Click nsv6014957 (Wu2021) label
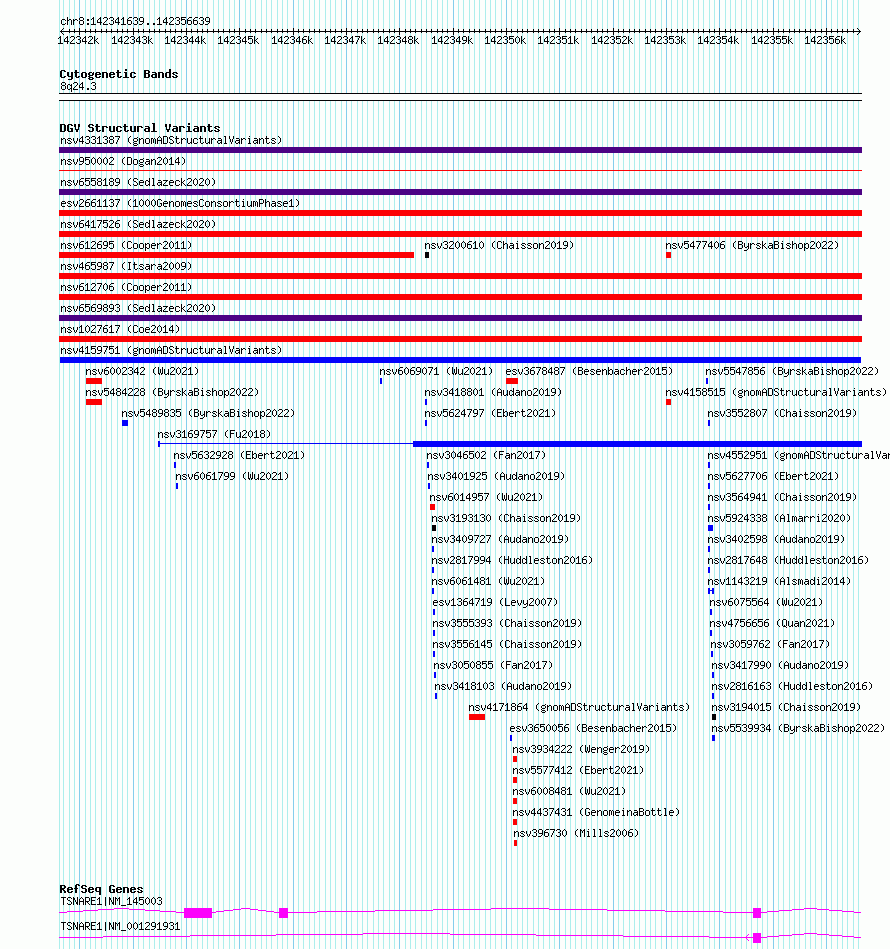Viewport: 890px width, 949px height. click(x=486, y=497)
